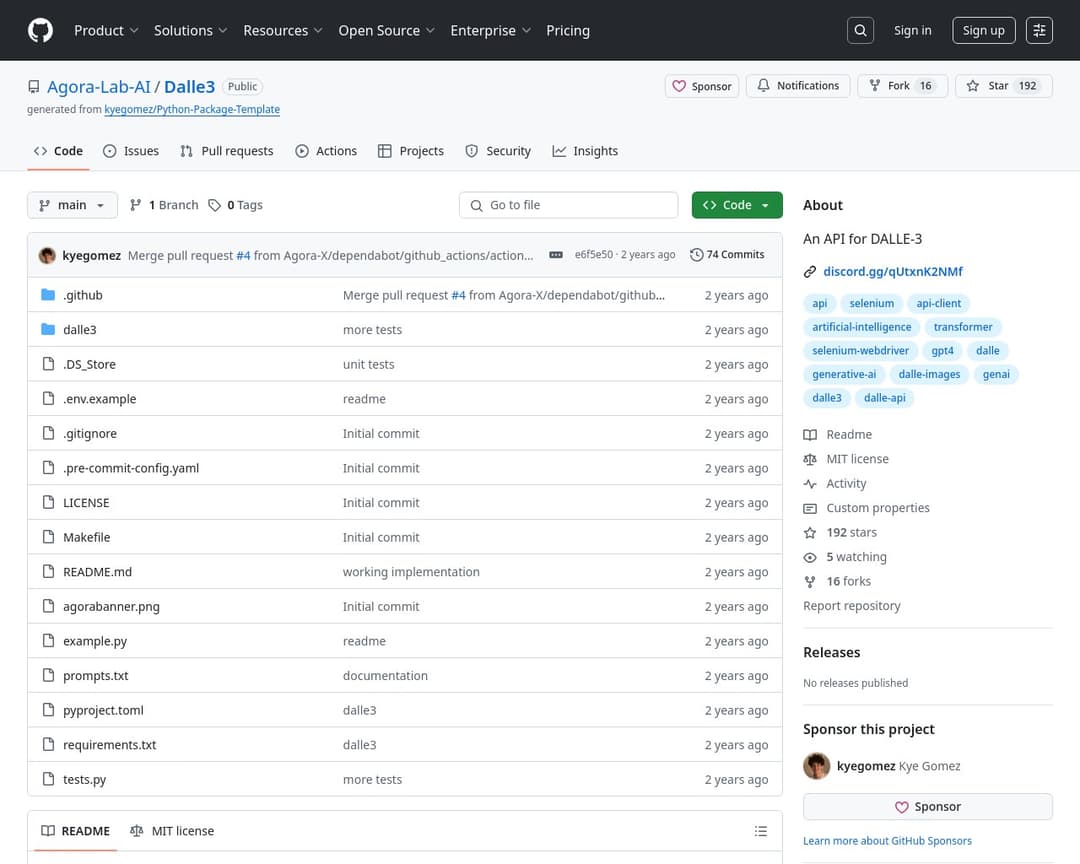
Task: Click the tests.py file icon
Action: click(x=48, y=779)
